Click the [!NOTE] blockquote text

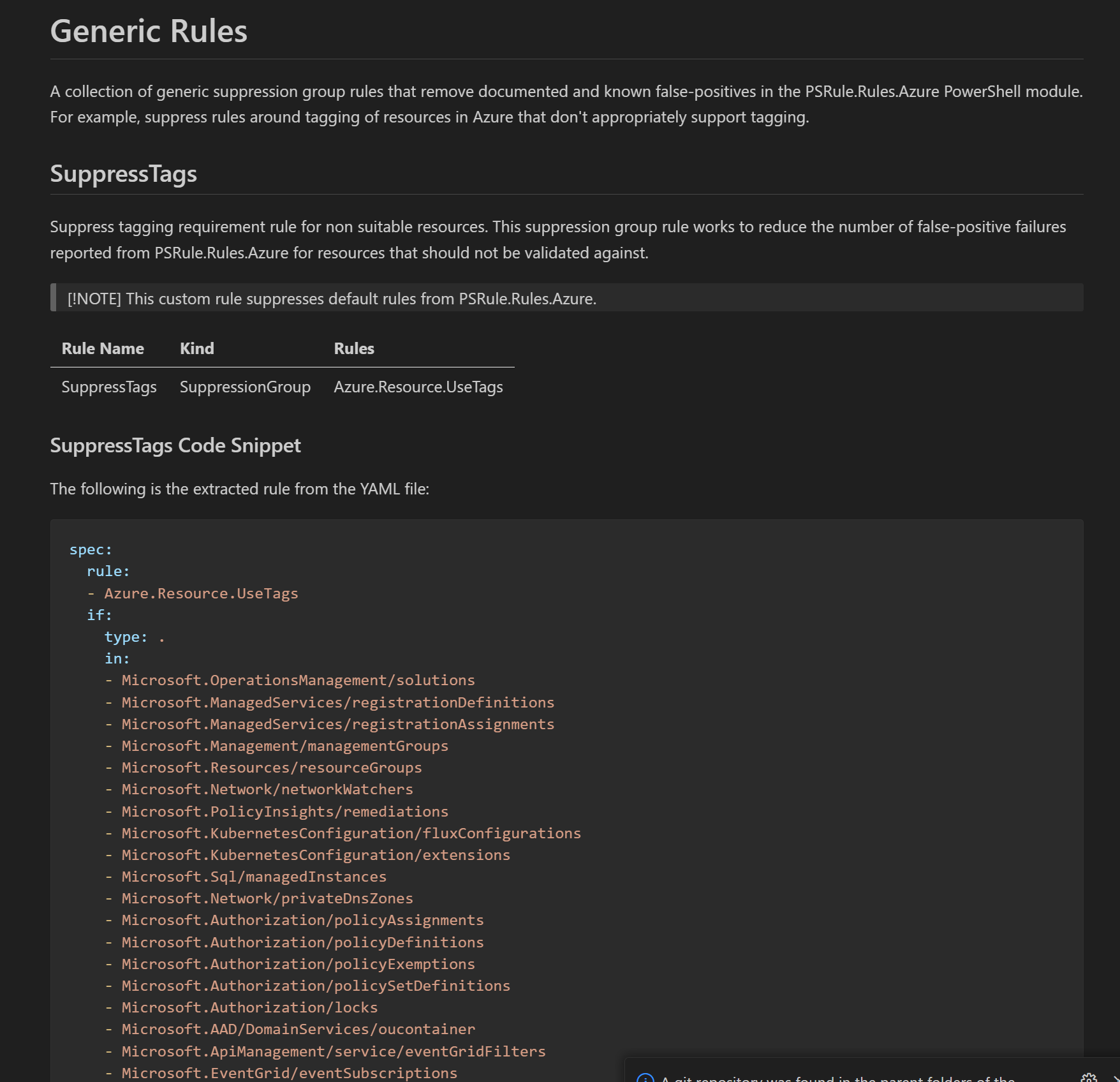(332, 299)
